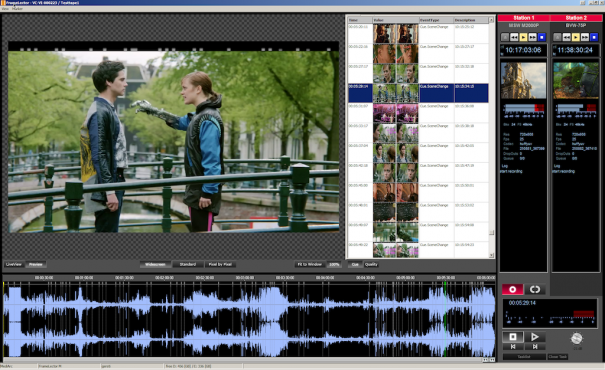Open the Quality tab

tap(371, 264)
